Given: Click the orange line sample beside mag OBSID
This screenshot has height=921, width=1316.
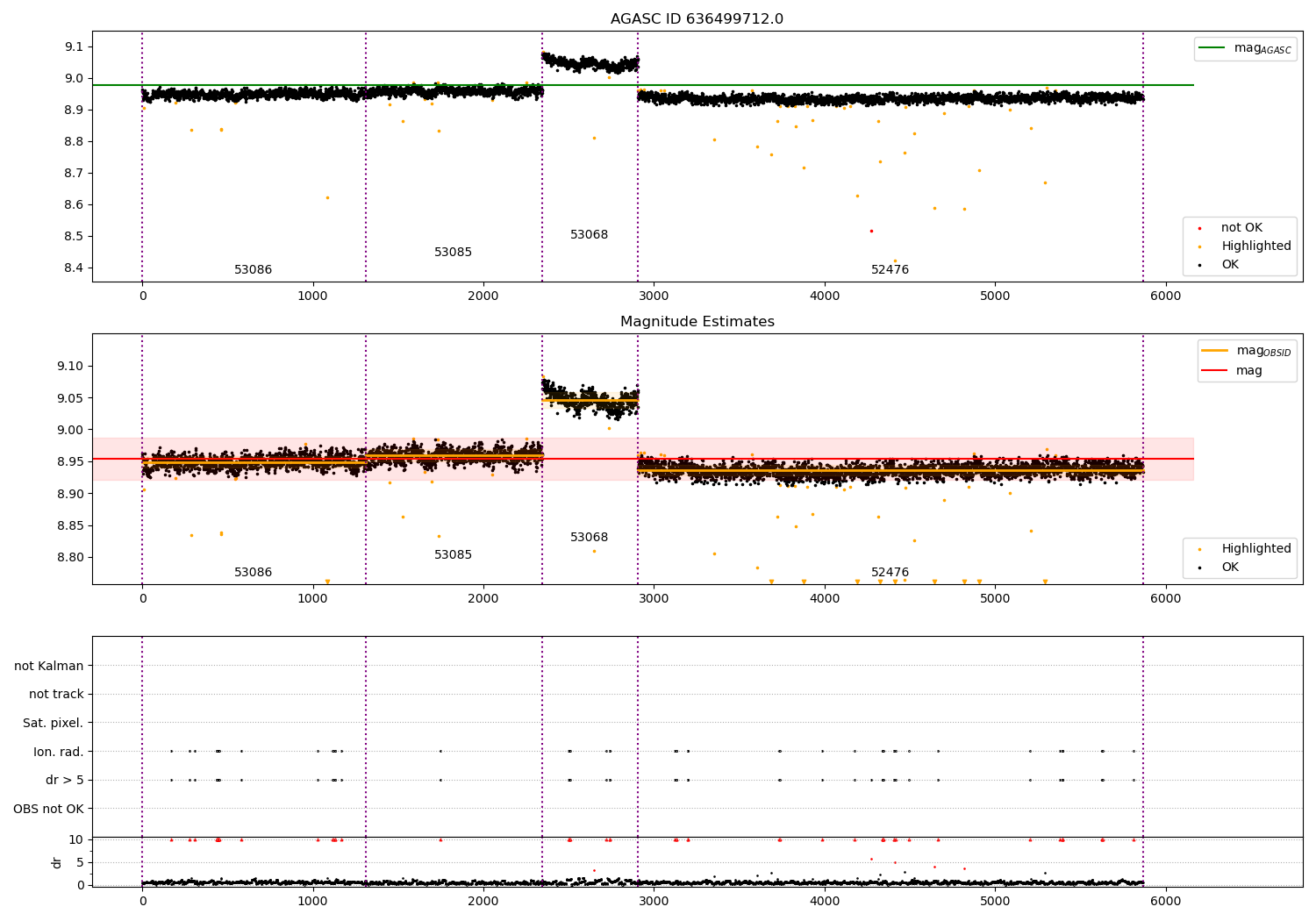Looking at the screenshot, I should pos(1214,351).
